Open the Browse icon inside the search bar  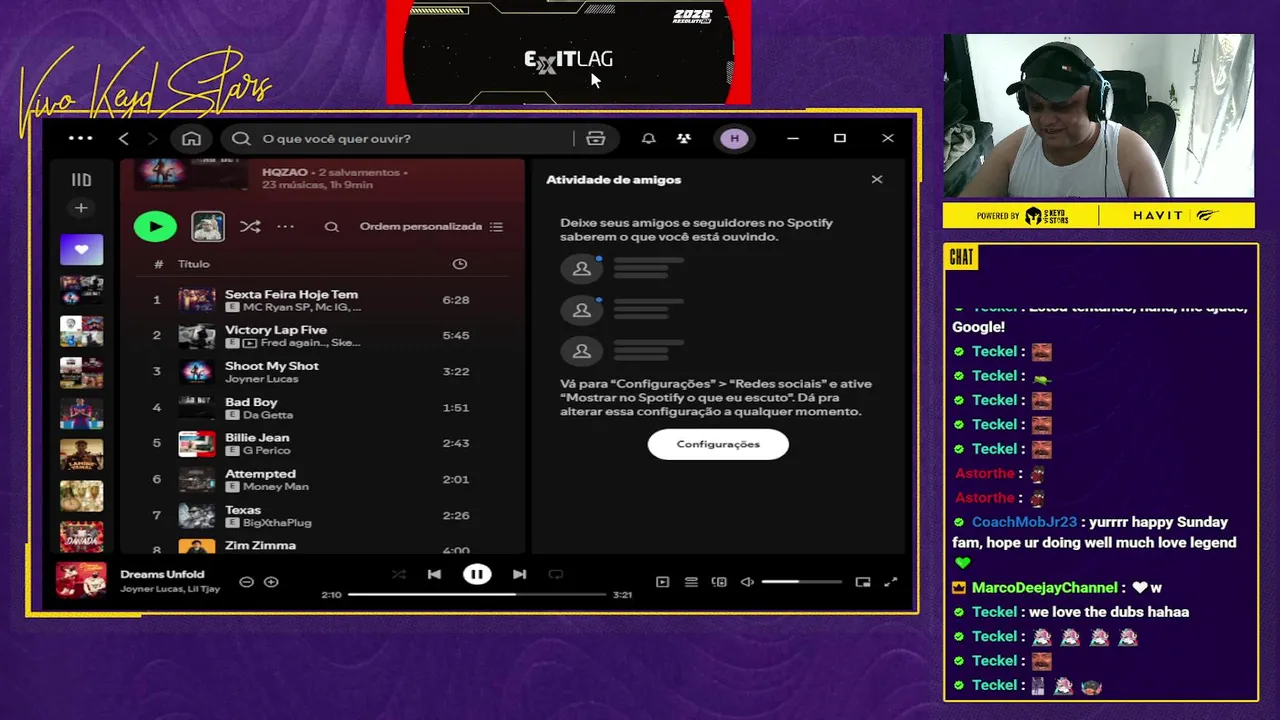596,138
